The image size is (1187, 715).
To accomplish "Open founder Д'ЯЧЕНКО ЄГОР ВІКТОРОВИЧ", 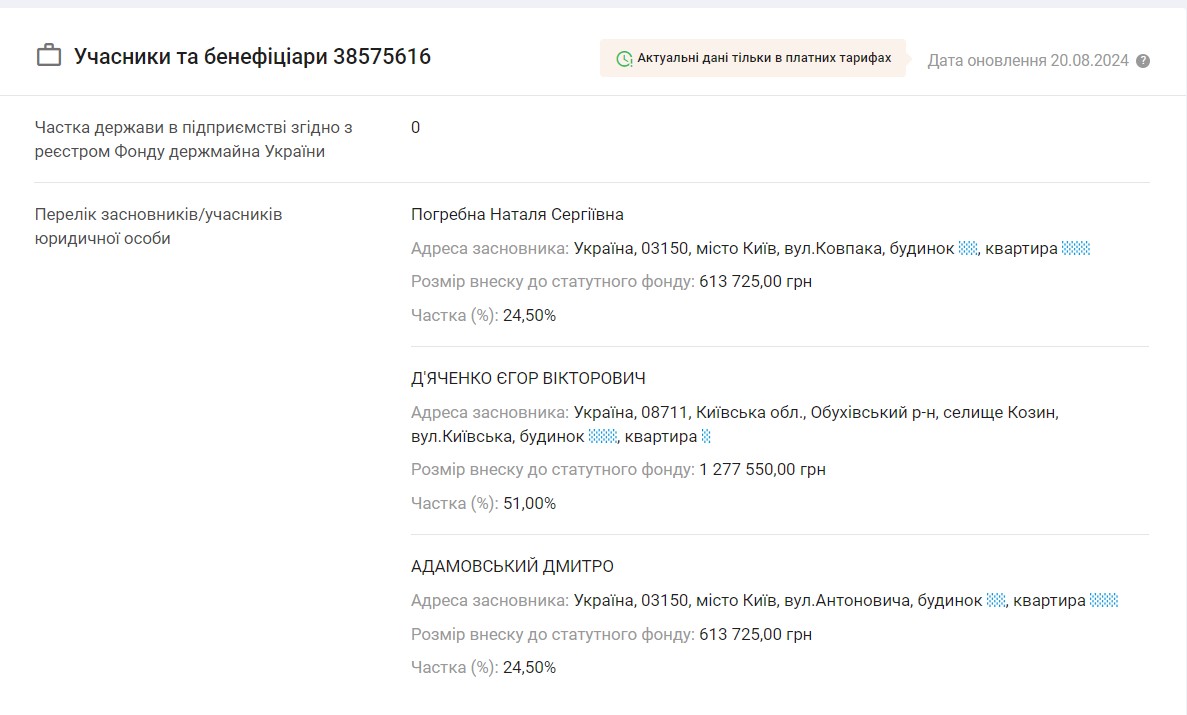I will [528, 378].
